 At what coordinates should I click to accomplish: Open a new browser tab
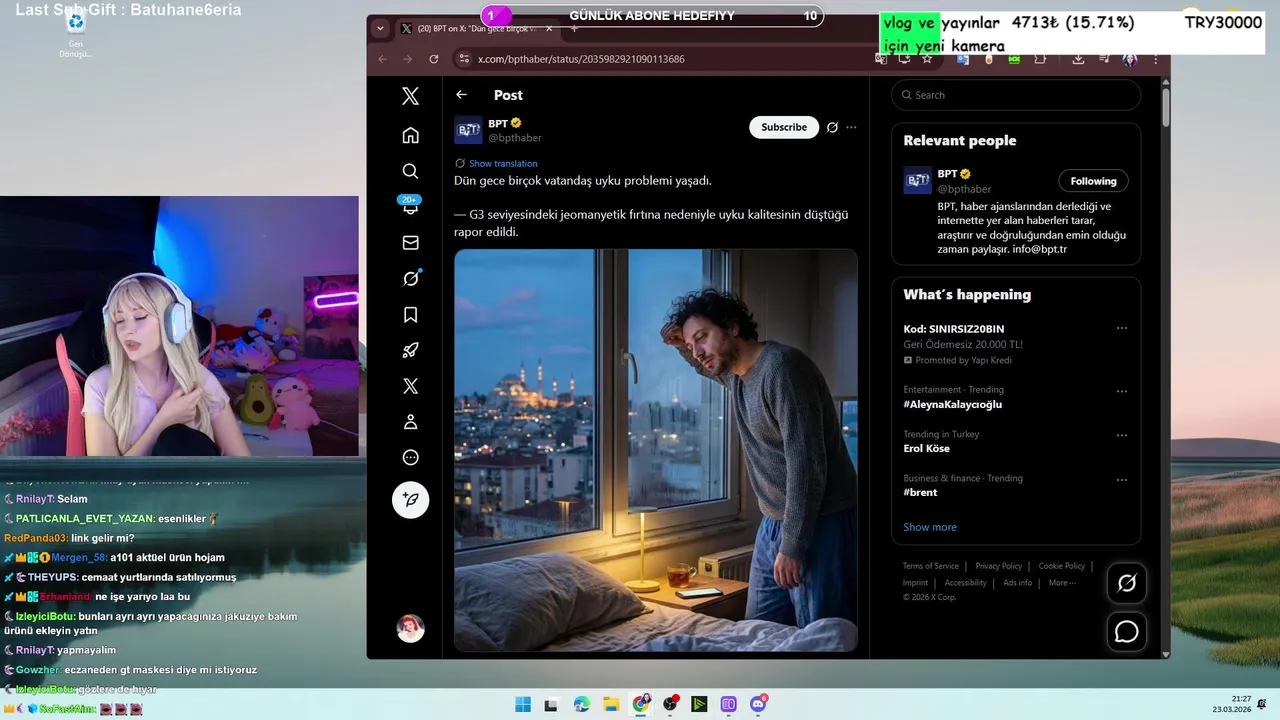[x=574, y=29]
